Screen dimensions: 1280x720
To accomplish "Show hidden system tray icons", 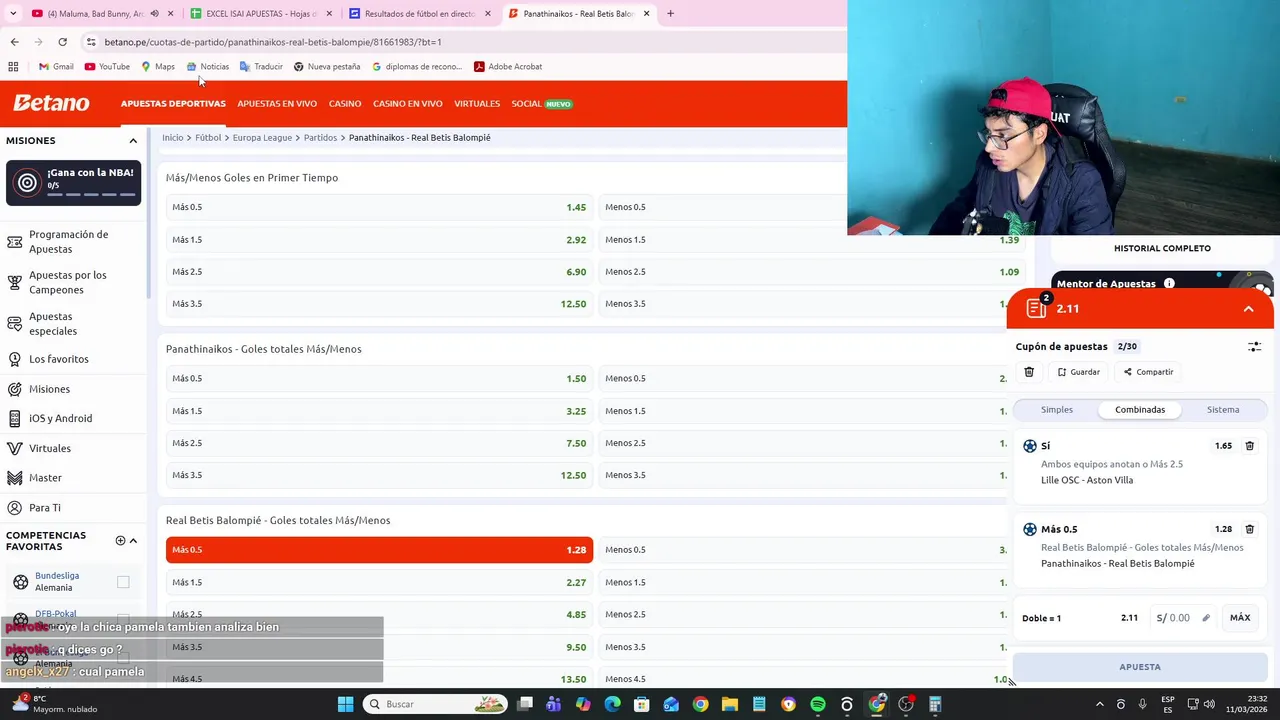I will [x=1099, y=704].
